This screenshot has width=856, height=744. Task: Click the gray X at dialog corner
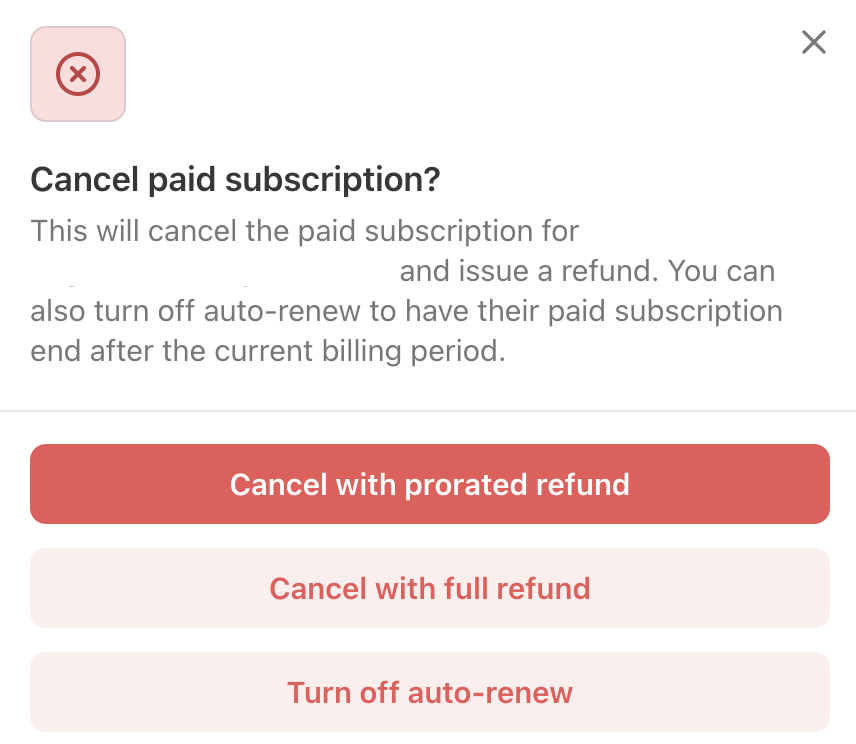click(813, 42)
